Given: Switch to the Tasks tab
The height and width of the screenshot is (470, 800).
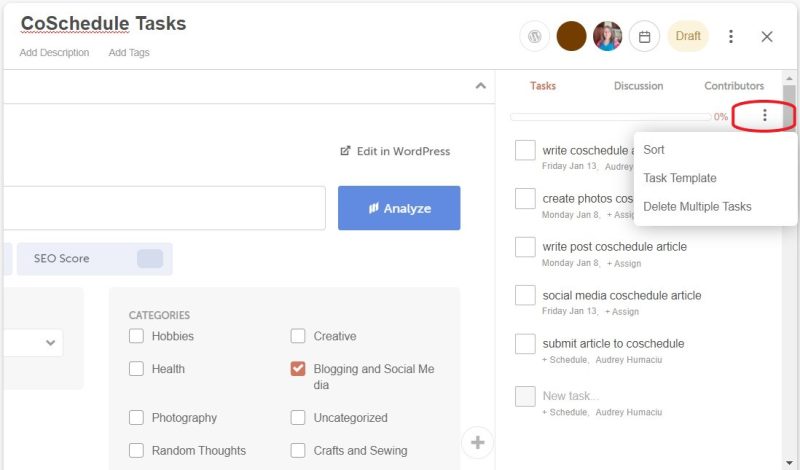Looking at the screenshot, I should click(542, 86).
